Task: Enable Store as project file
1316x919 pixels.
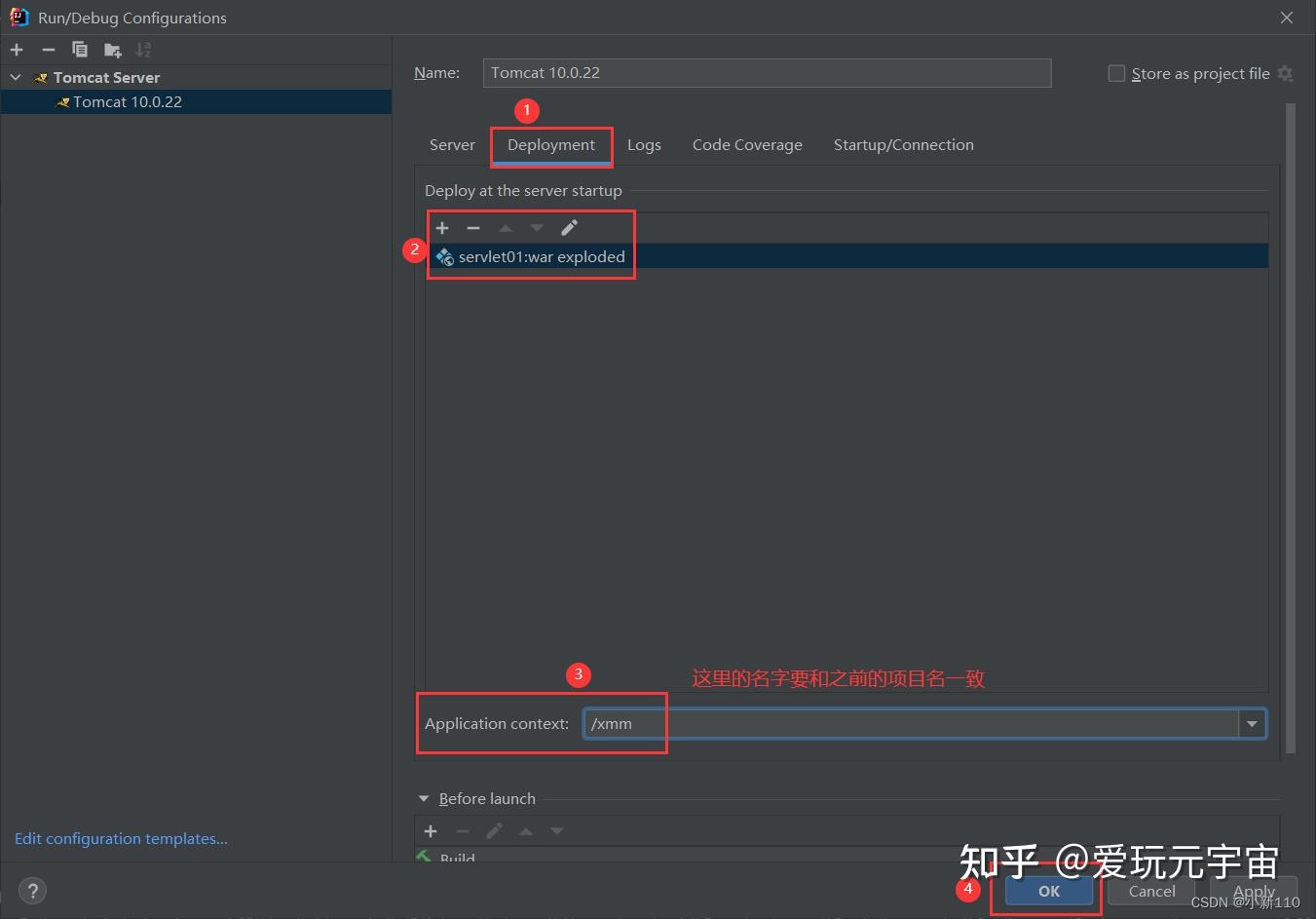Action: click(x=1115, y=73)
